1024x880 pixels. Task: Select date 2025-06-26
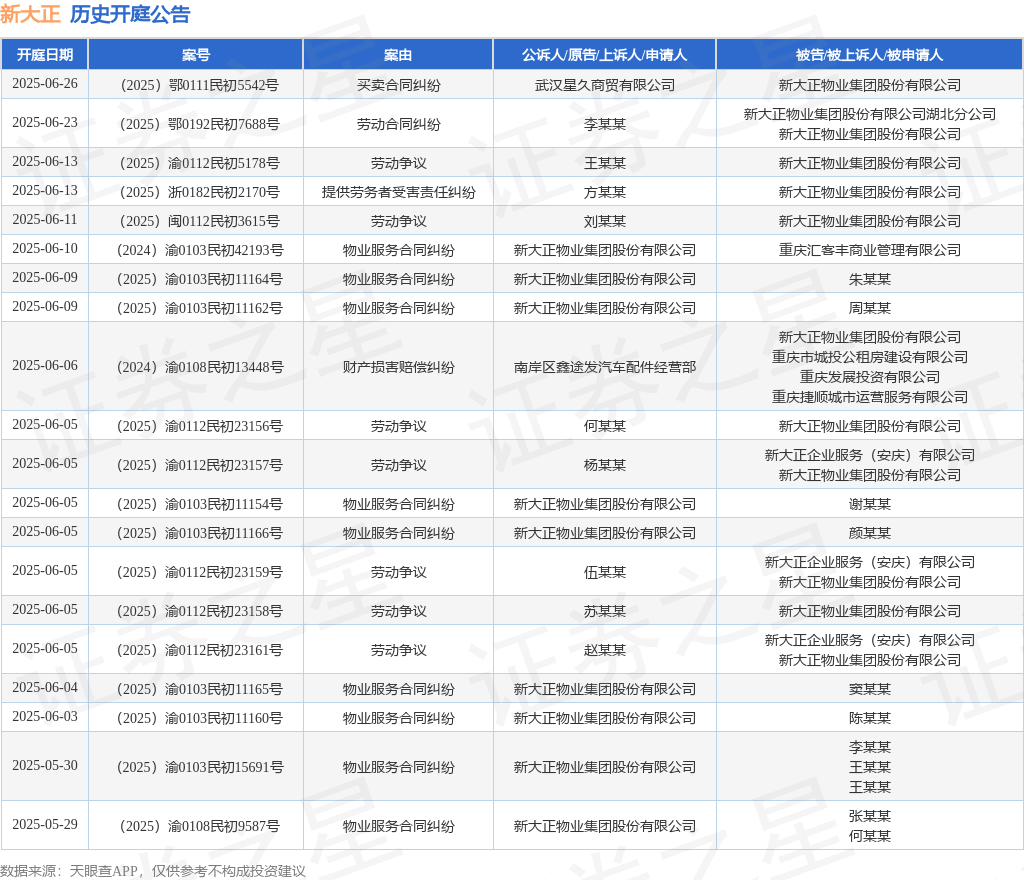coord(45,84)
